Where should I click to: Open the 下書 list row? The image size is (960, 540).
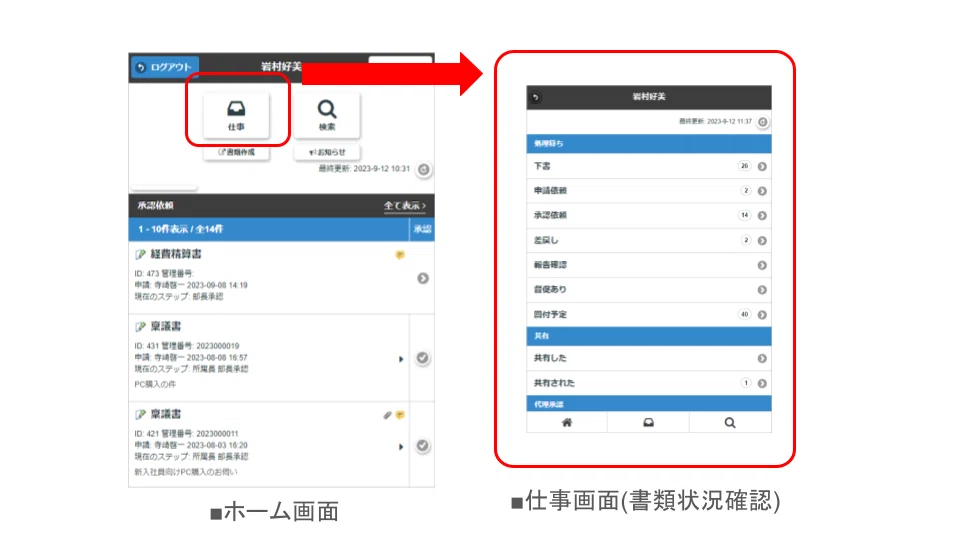click(649, 167)
